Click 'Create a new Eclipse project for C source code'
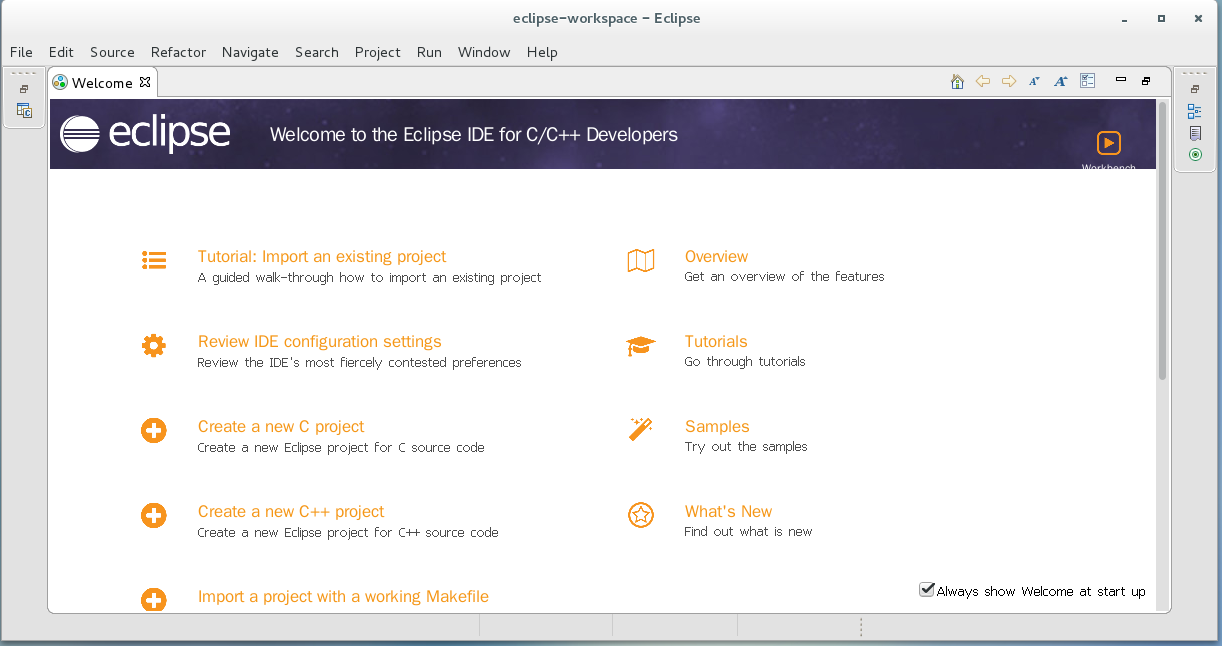 click(341, 448)
